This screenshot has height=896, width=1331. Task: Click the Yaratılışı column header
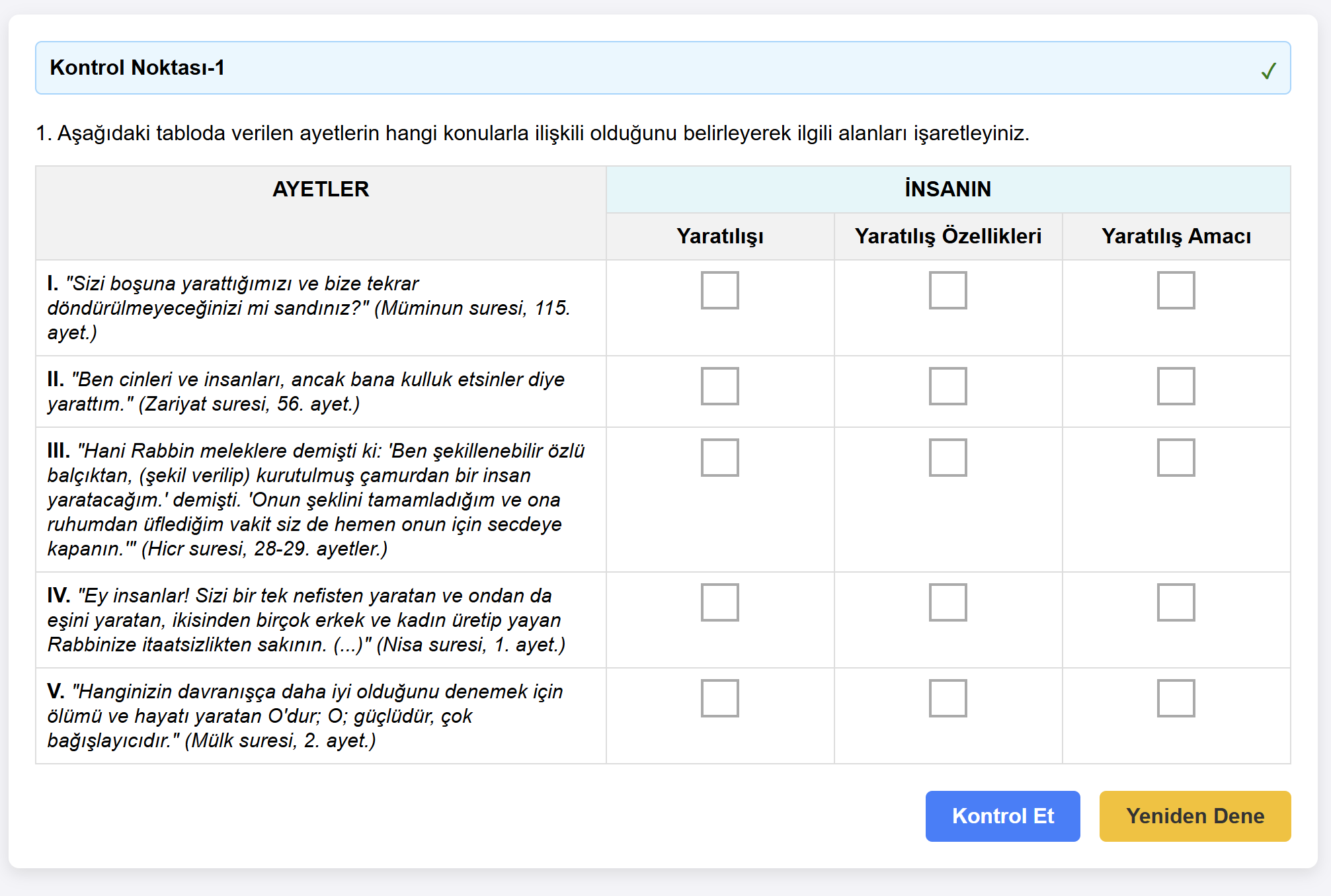[x=719, y=236]
